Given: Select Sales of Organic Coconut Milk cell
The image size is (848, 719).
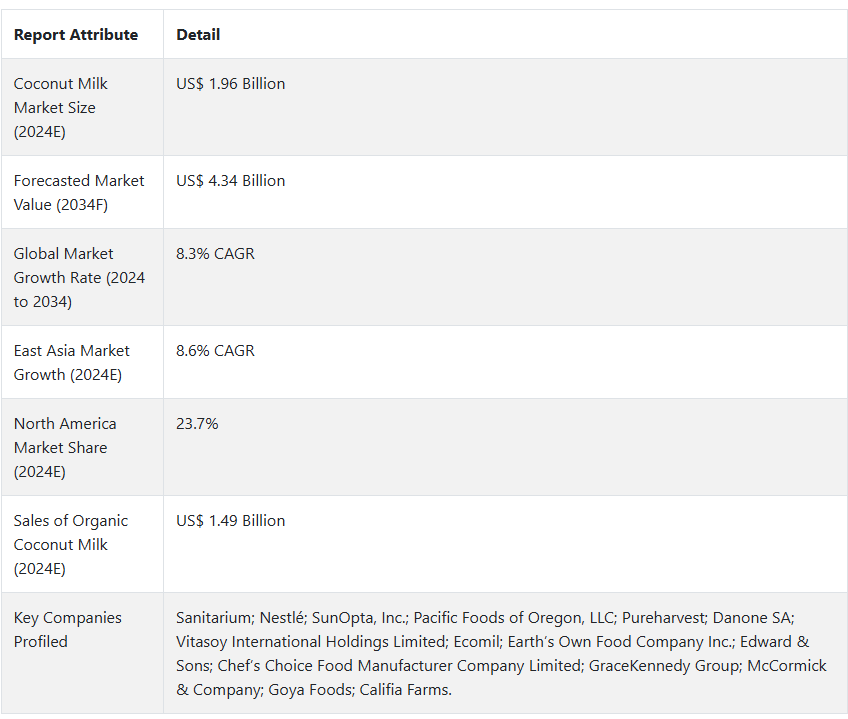Looking at the screenshot, I should 82,544.
